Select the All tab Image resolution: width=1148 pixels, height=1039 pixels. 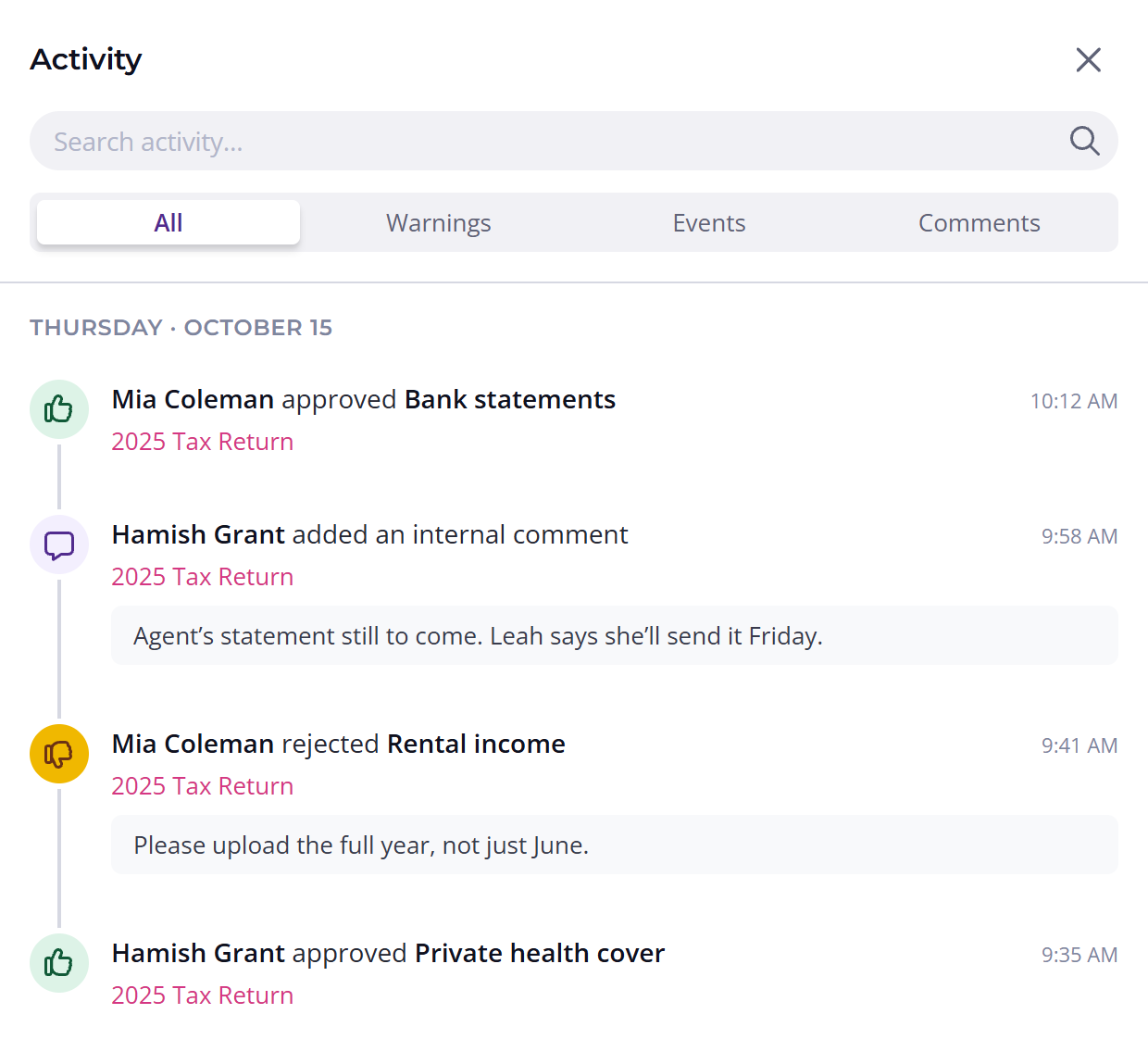pos(168,223)
